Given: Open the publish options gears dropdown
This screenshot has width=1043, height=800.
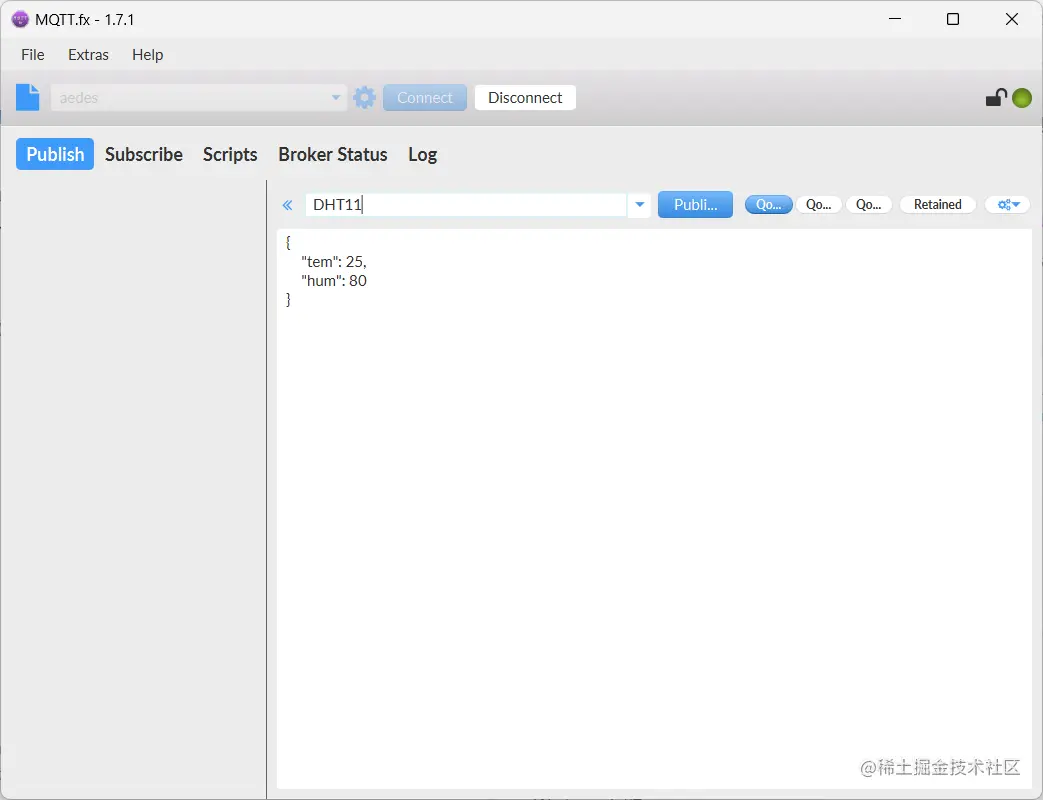Looking at the screenshot, I should coord(1008,205).
